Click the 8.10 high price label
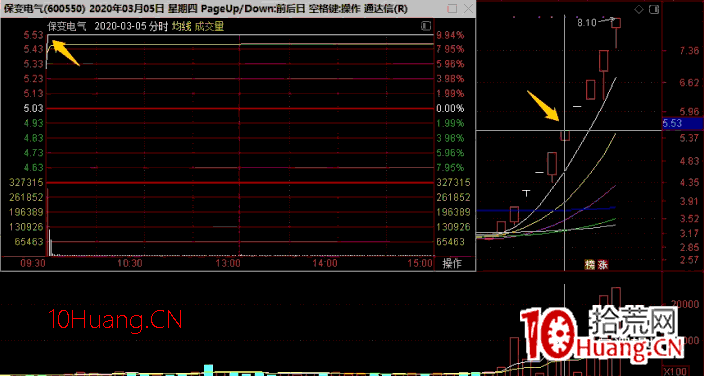Image resolution: width=704 pixels, height=376 pixels. click(x=587, y=23)
